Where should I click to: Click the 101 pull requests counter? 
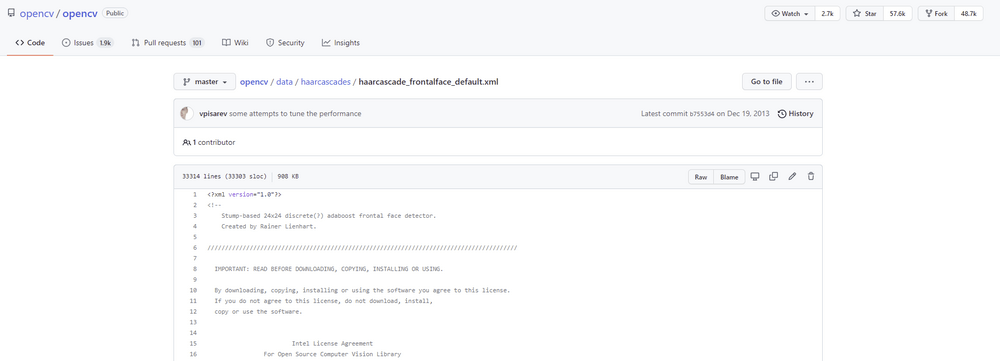[197, 43]
